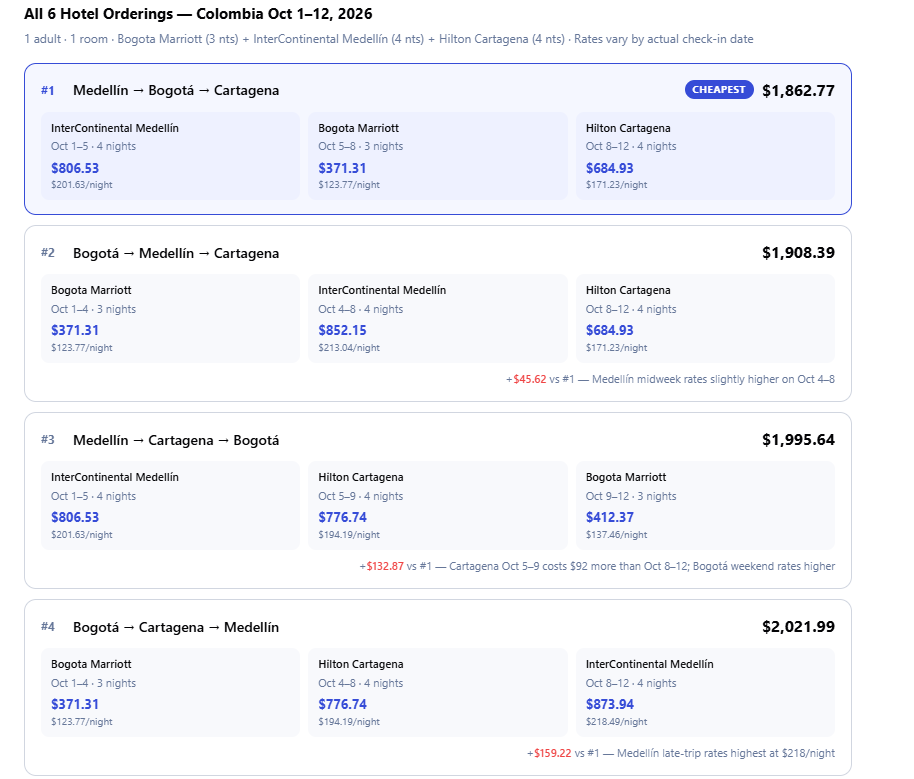Viewport: 914px width, 779px height.
Task: Click the #3 rank label
Action: coord(47,440)
